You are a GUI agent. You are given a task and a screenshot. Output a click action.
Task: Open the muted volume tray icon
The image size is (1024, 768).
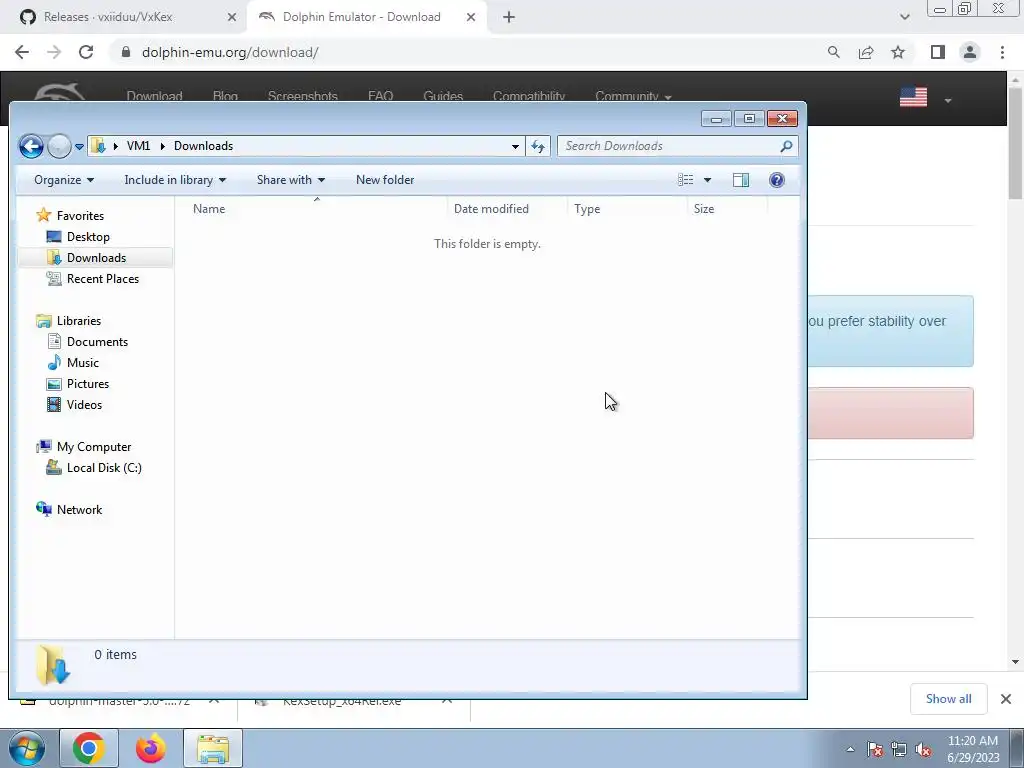click(923, 749)
